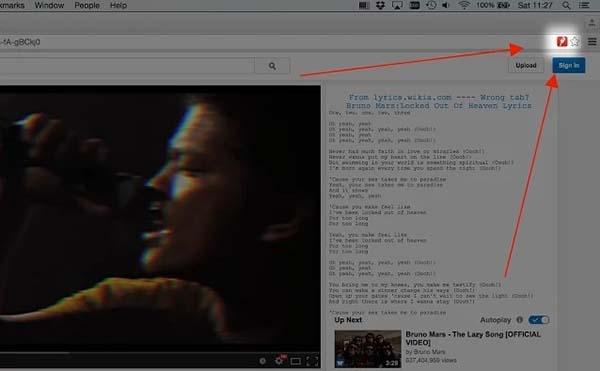Toggle the Autoplay switch off
The width and height of the screenshot is (600, 371).
[539, 320]
